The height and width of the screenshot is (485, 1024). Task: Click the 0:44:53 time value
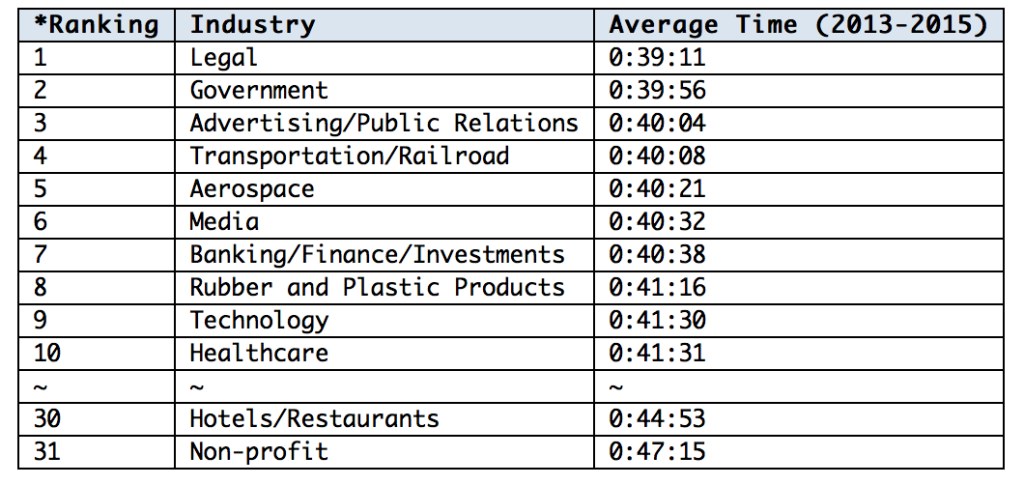point(657,419)
